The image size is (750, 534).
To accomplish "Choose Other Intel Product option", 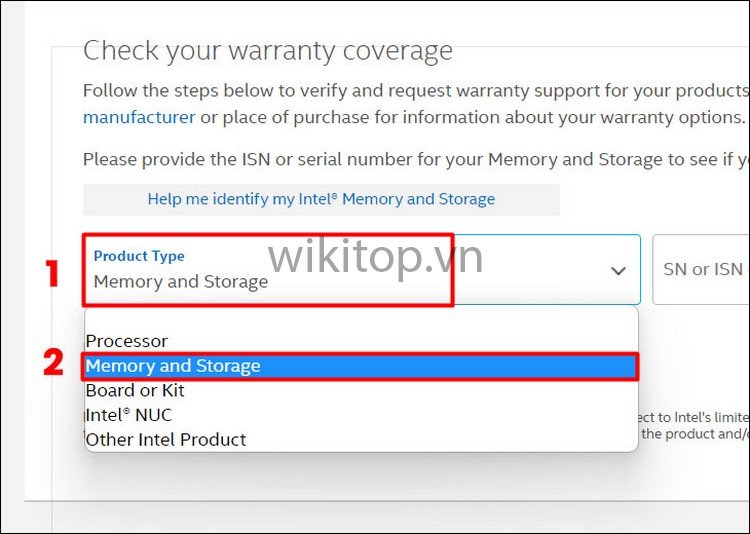I will coord(166,439).
